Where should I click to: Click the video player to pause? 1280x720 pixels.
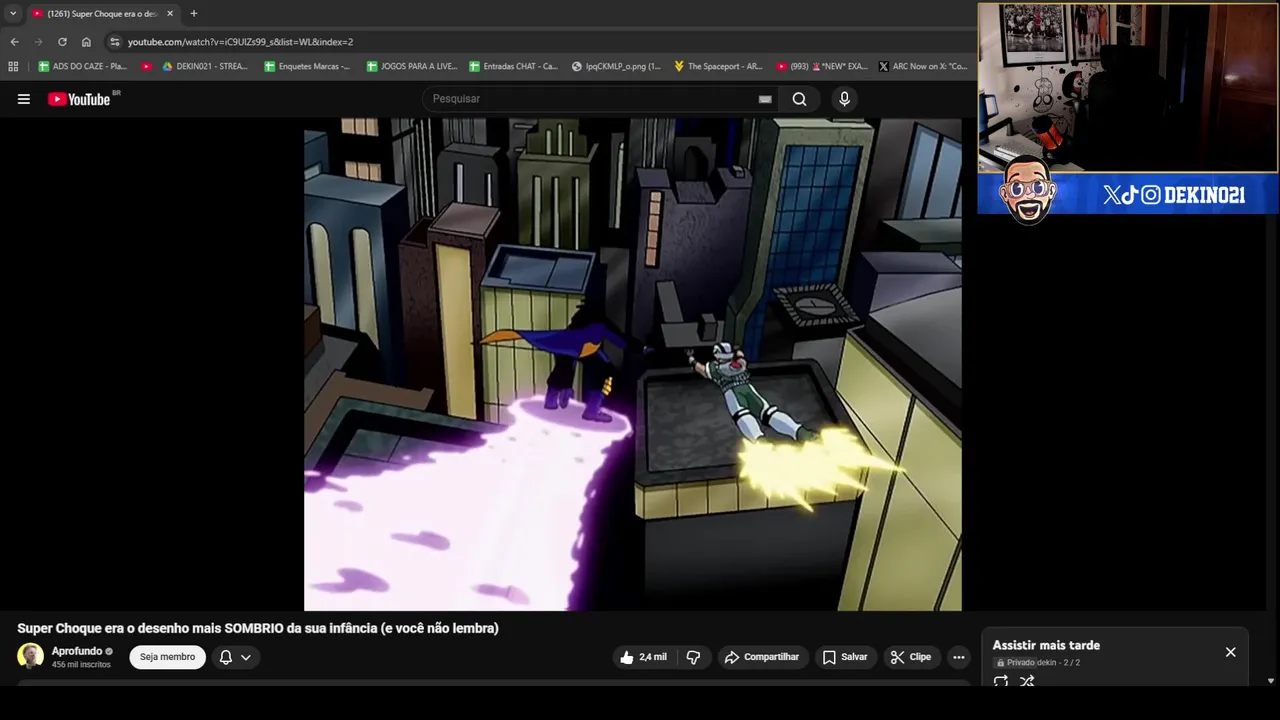[633, 364]
